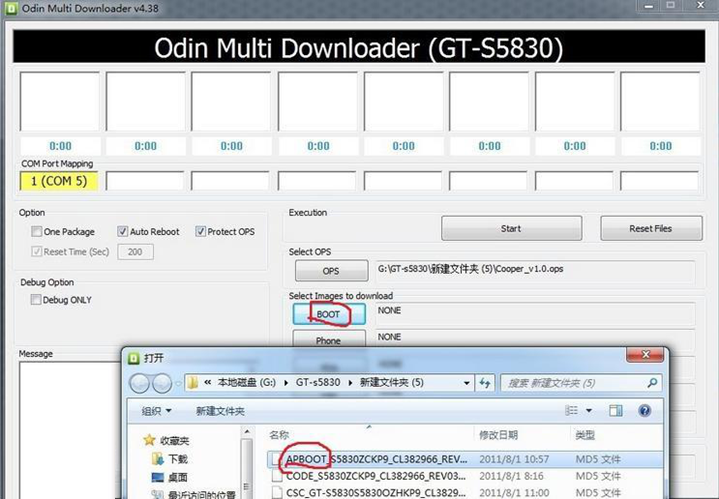Click the Reset Time value field 200
The height and width of the screenshot is (499, 719).
[135, 252]
